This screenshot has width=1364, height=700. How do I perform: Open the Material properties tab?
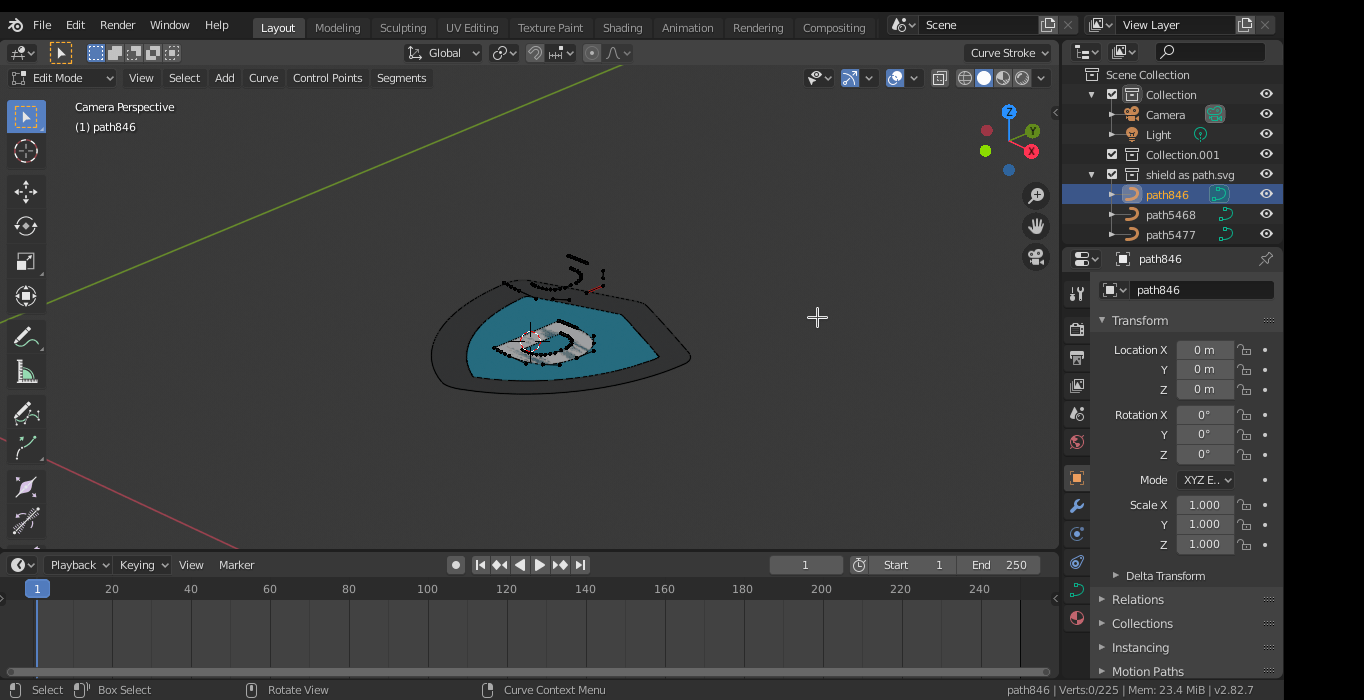1076,618
